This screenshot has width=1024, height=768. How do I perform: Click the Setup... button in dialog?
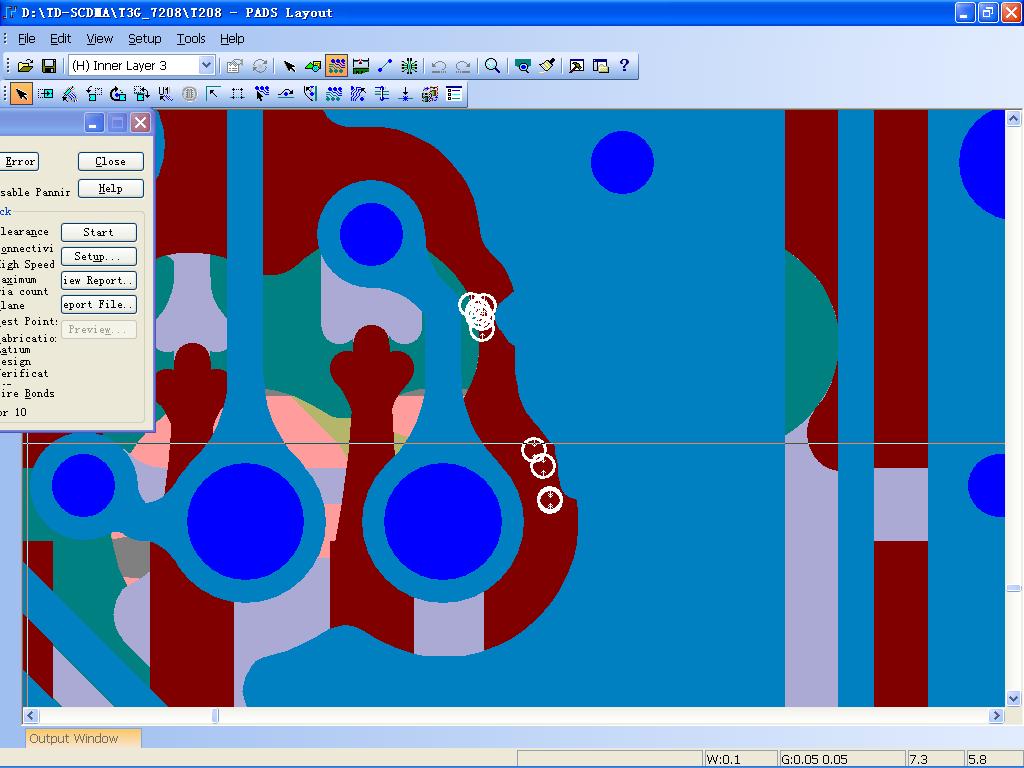tap(98, 256)
